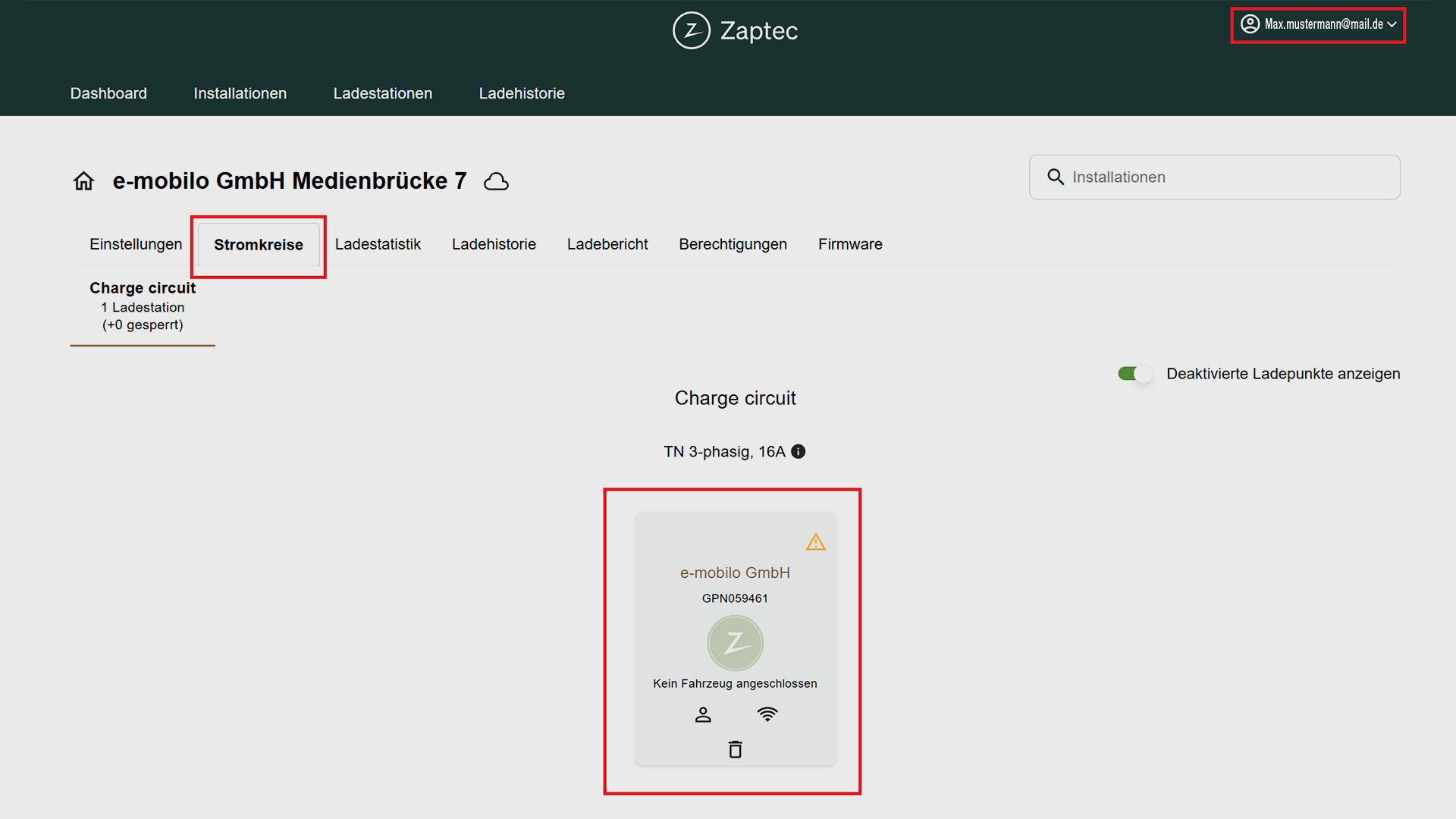Viewport: 1456px width, 819px height.
Task: Click the Charge circuit heading above the card
Action: pos(735,398)
